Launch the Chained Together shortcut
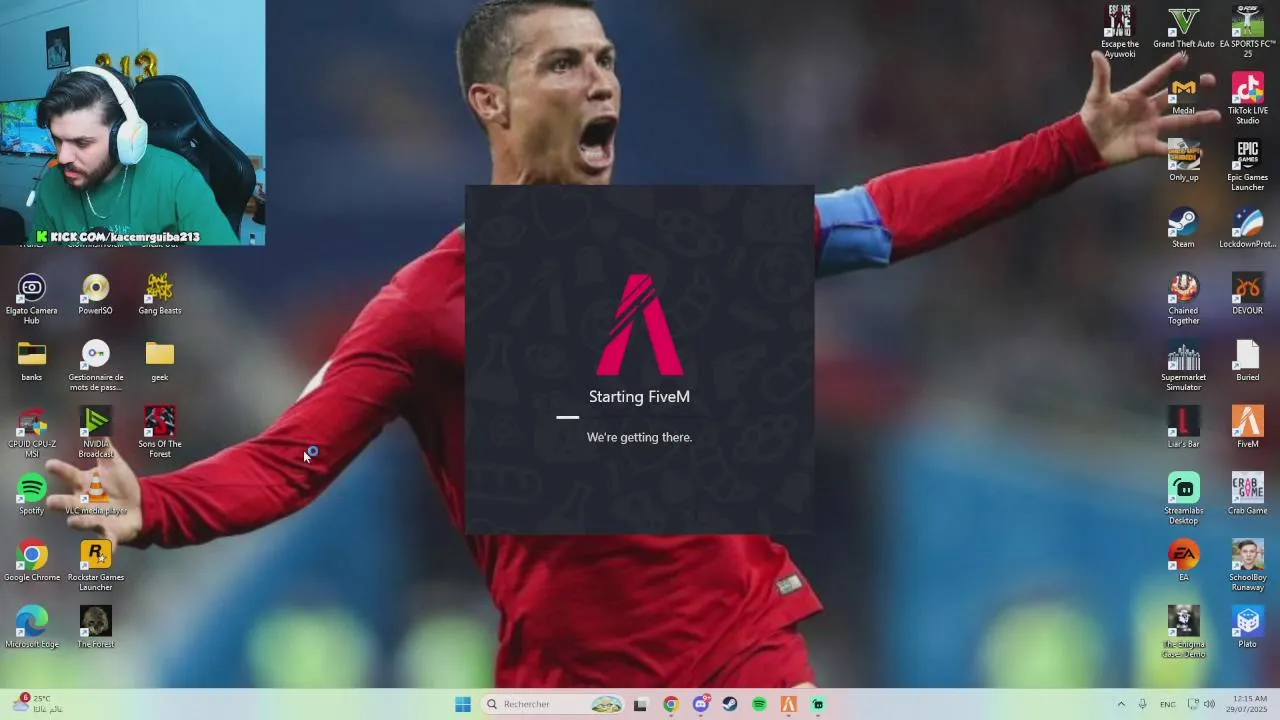1280x720 pixels. [1183, 298]
